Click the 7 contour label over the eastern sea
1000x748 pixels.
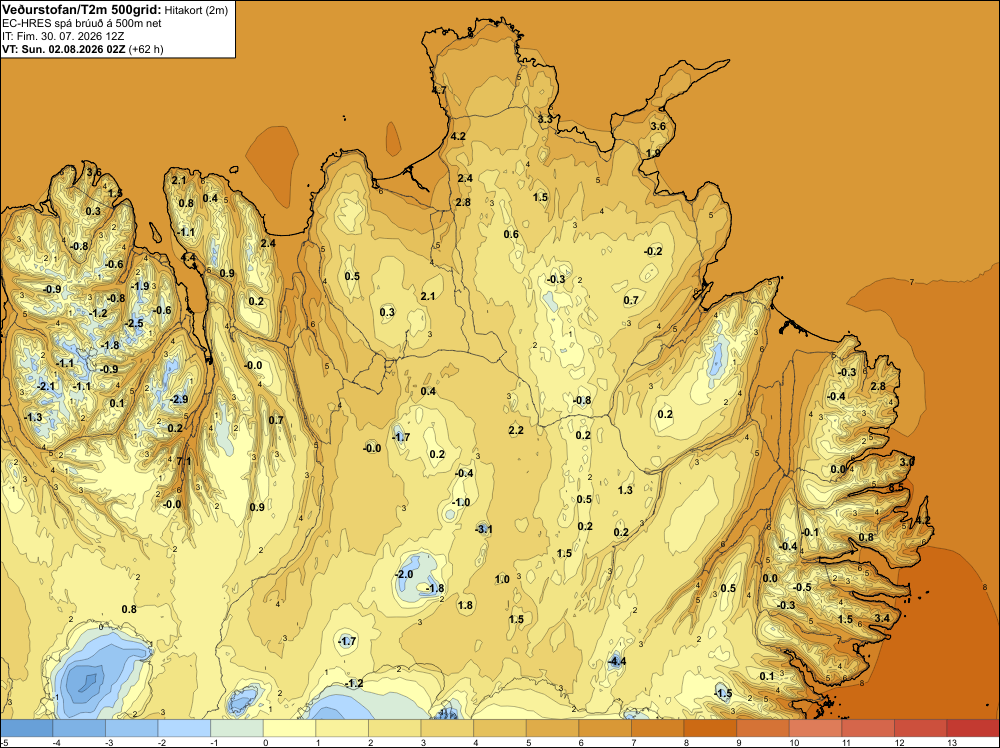click(x=912, y=282)
